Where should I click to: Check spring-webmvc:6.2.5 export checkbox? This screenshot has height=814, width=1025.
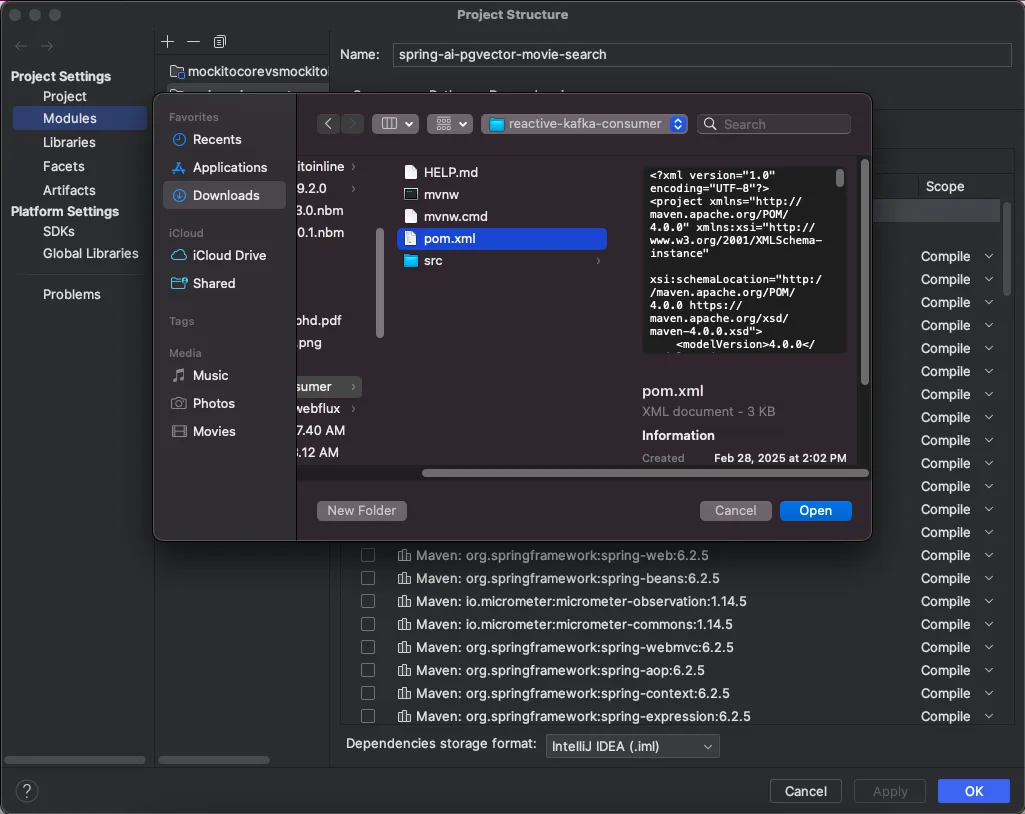(x=368, y=647)
